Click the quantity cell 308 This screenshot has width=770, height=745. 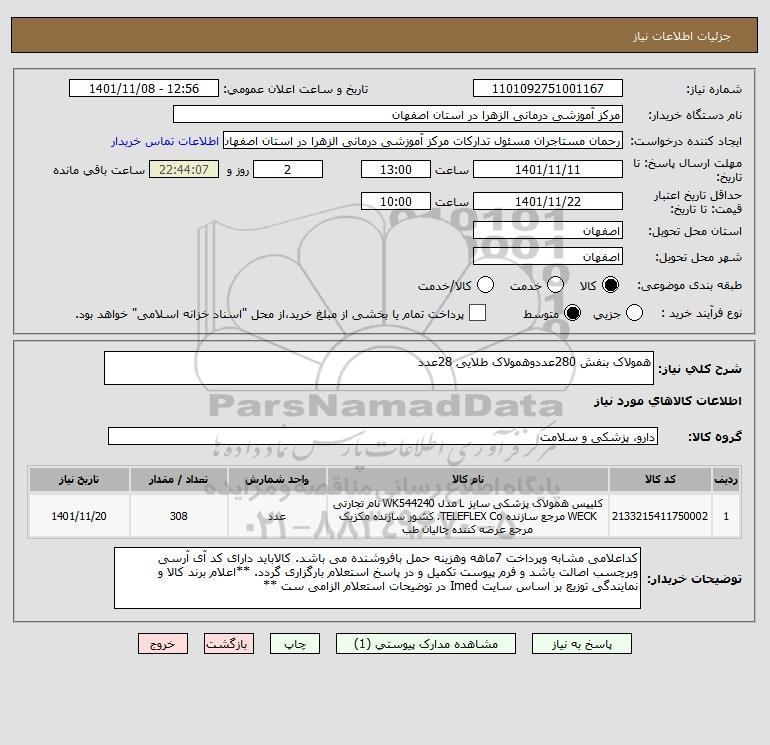pyautogui.click(x=179, y=516)
